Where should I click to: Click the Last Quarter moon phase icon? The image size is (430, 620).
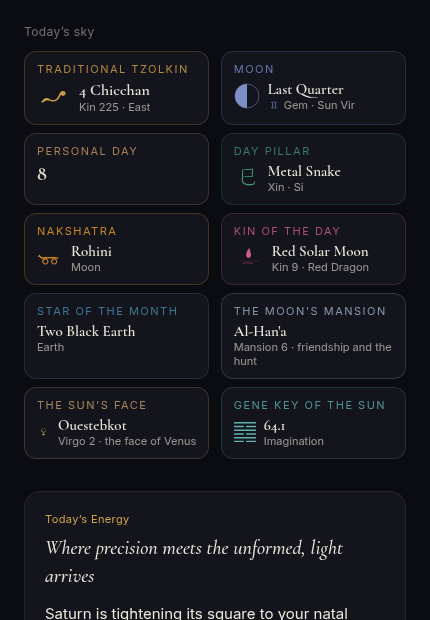pyautogui.click(x=247, y=96)
